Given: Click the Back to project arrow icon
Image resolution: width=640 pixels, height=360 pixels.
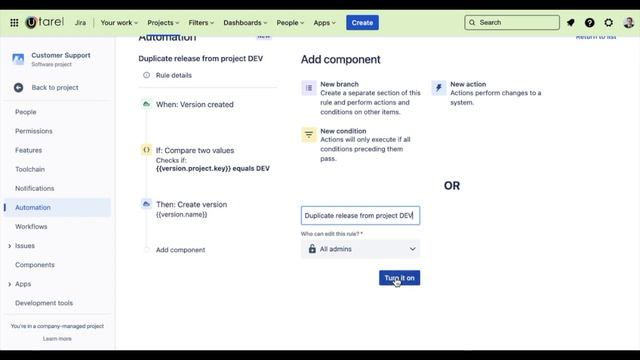Looking at the screenshot, I should (18, 87).
